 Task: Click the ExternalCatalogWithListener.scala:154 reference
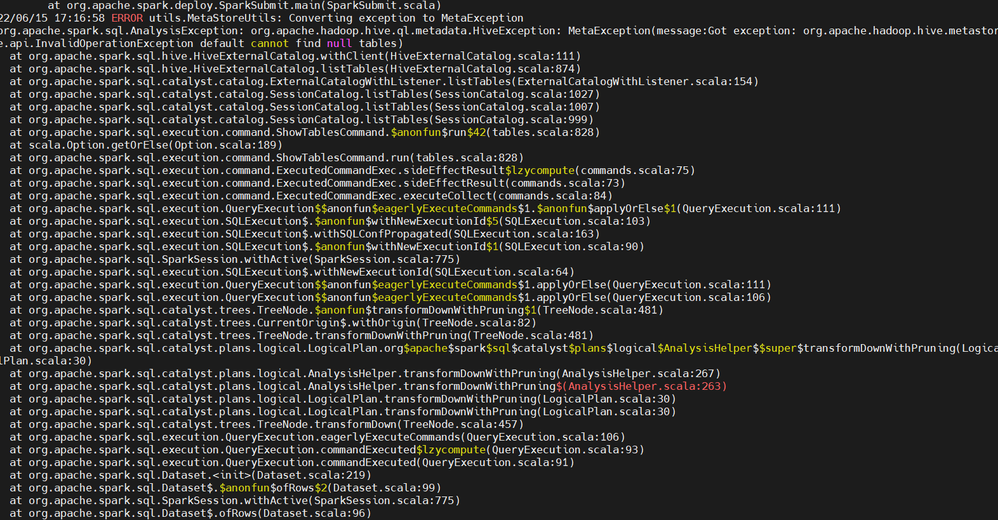pos(635,81)
